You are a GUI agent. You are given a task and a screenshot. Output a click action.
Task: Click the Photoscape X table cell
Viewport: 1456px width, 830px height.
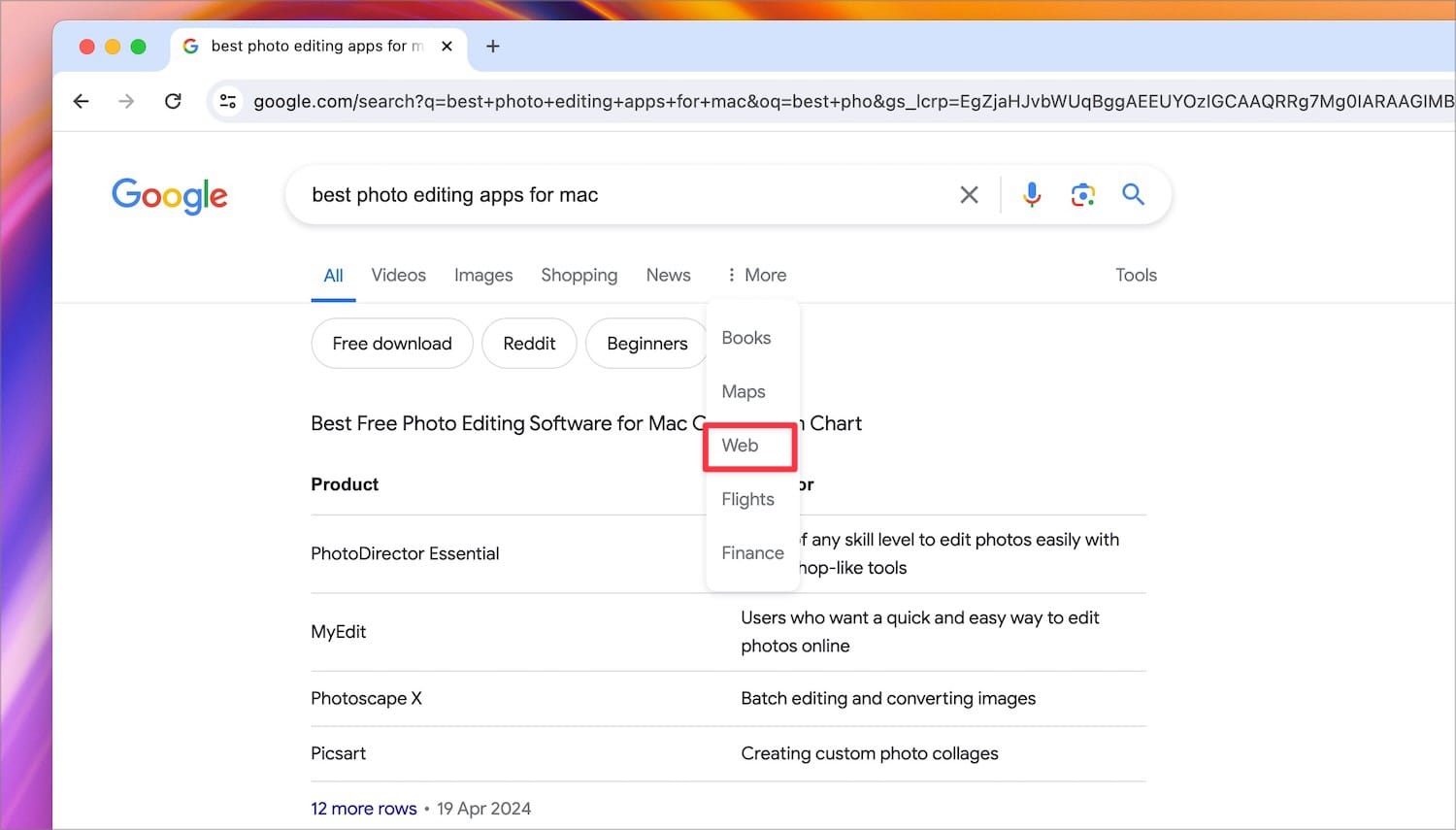[366, 698]
